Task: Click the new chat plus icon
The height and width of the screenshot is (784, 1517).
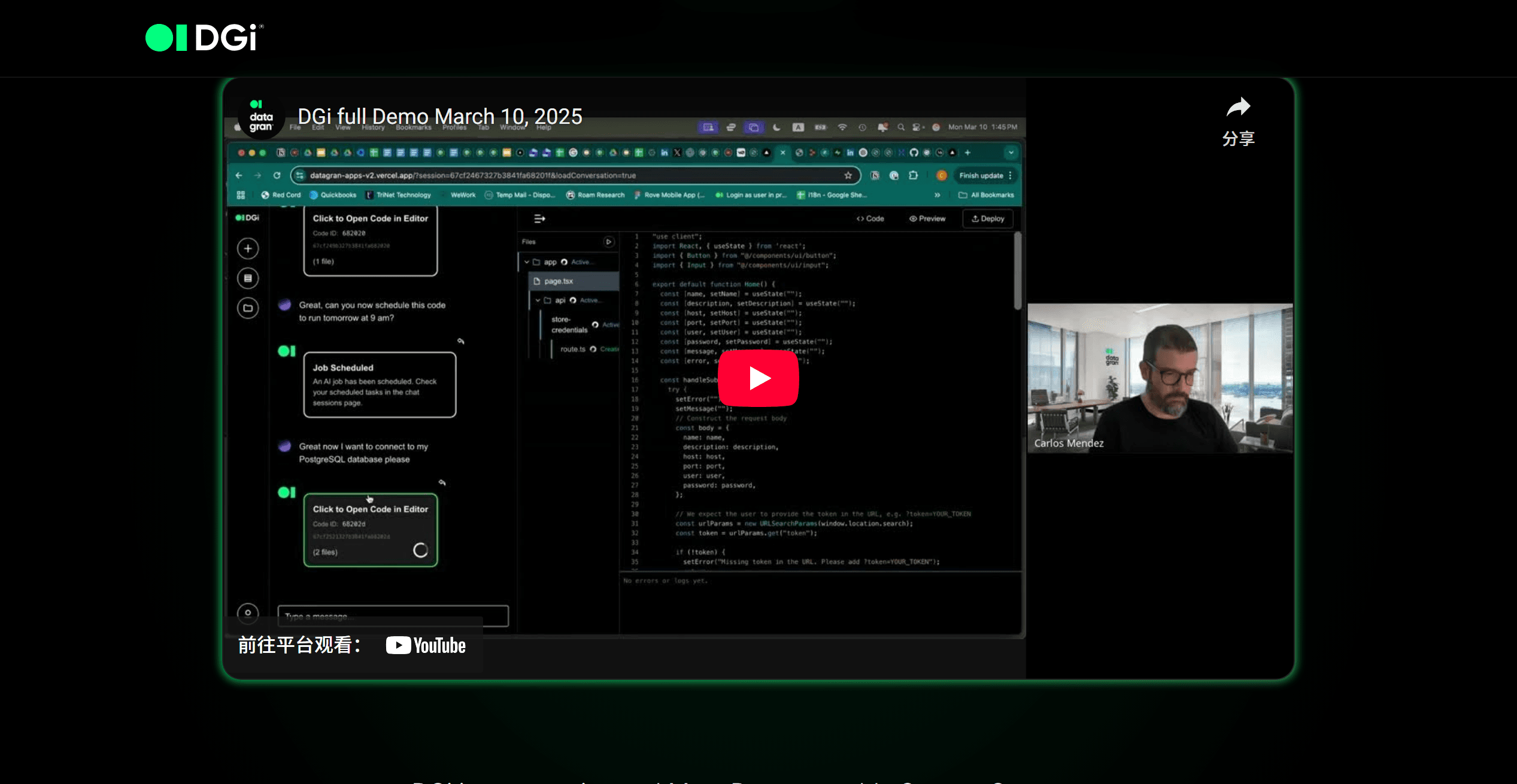Action: (x=248, y=248)
